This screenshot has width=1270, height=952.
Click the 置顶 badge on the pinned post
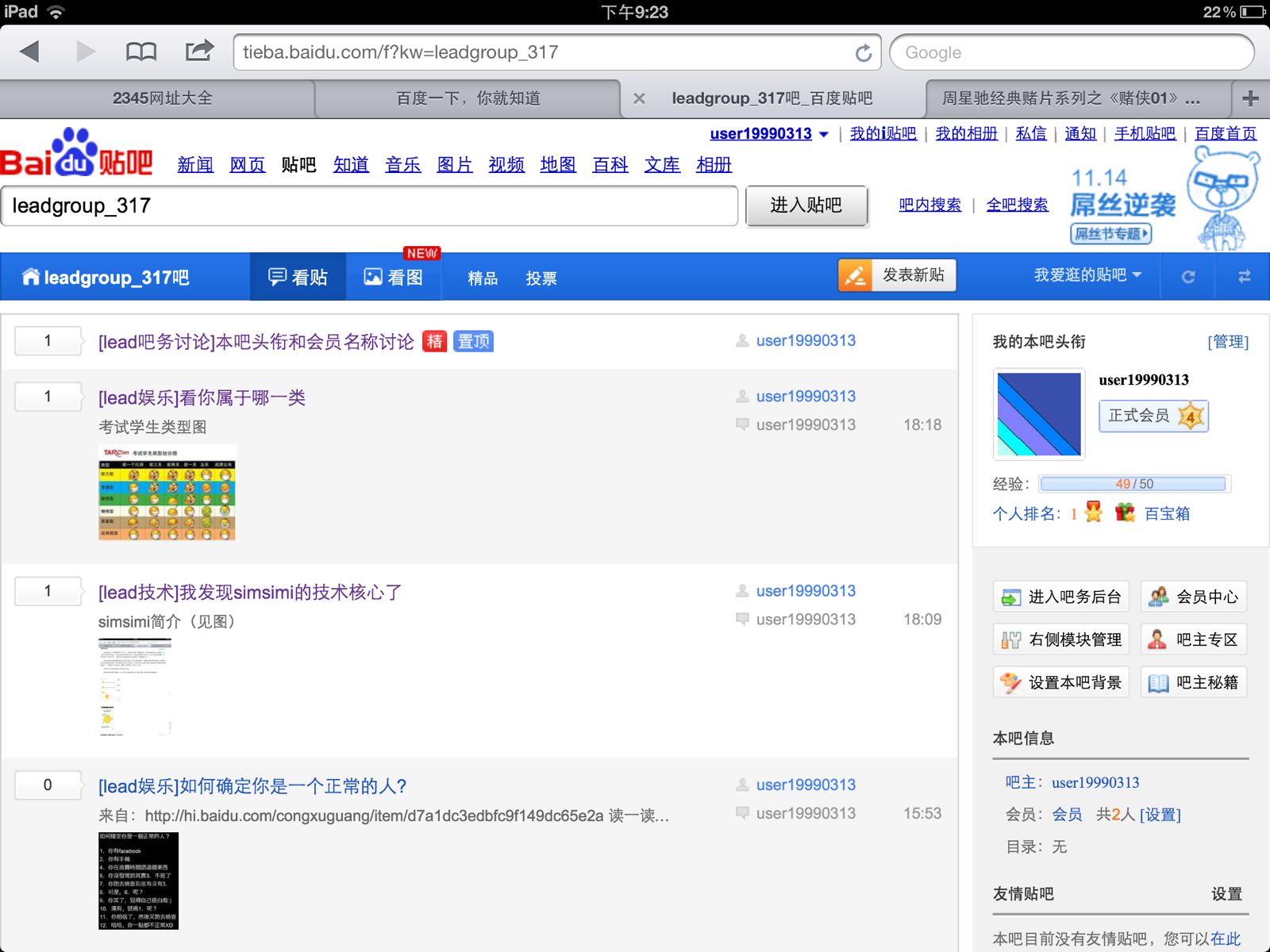474,341
